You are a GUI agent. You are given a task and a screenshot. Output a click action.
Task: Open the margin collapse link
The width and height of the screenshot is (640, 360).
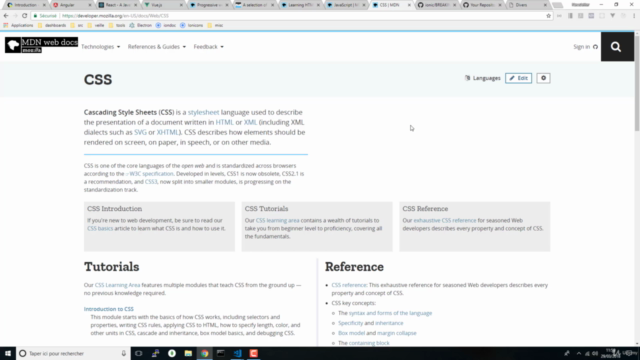coord(397,333)
